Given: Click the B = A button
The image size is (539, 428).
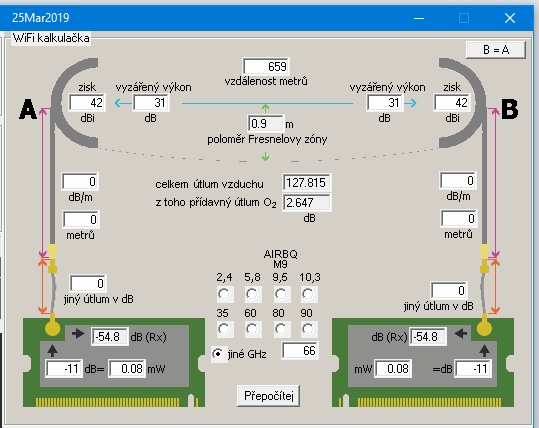Looking at the screenshot, I should coord(496,50).
